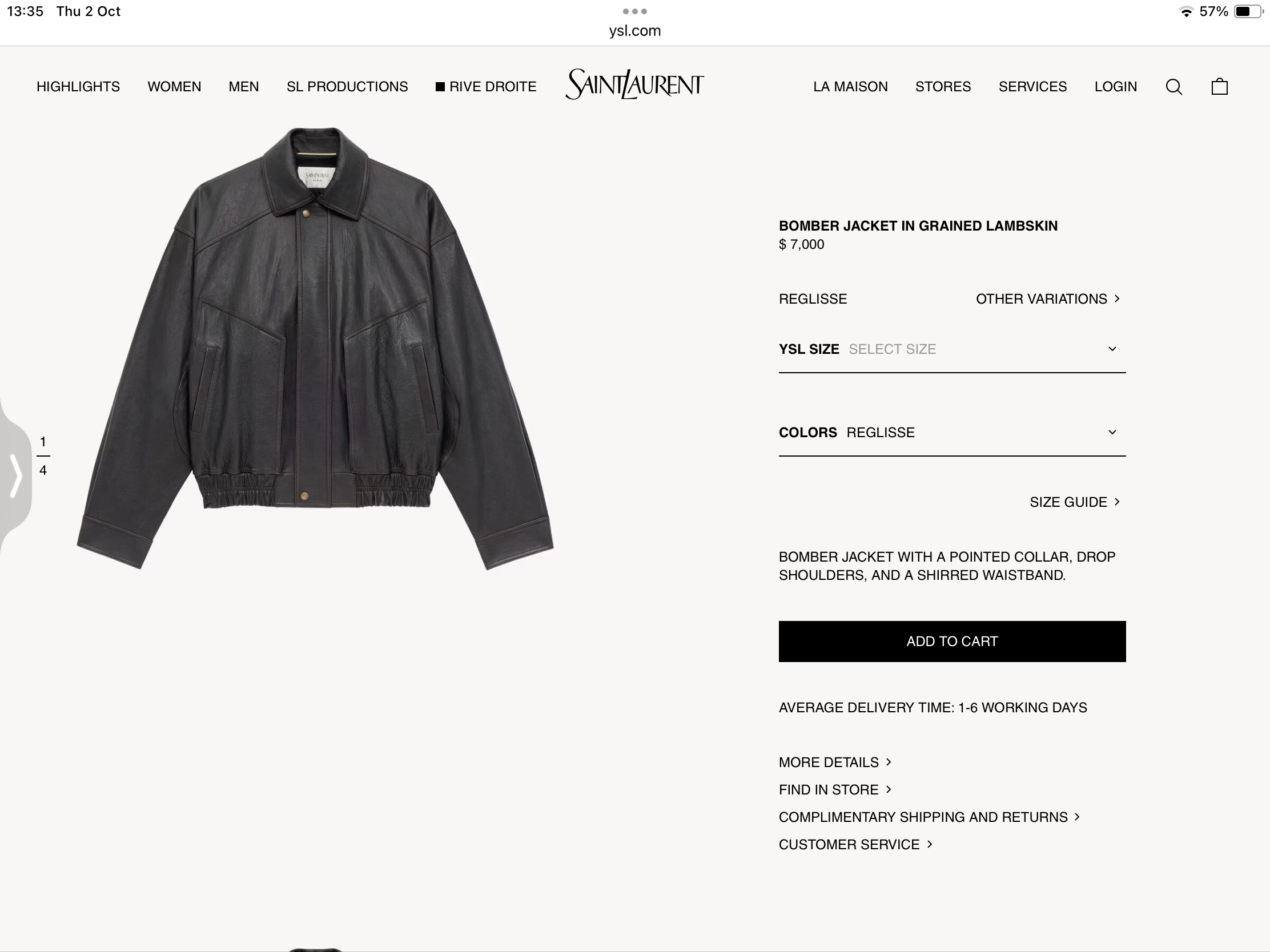
Task: Open the SL Productions menu
Action: click(x=347, y=87)
